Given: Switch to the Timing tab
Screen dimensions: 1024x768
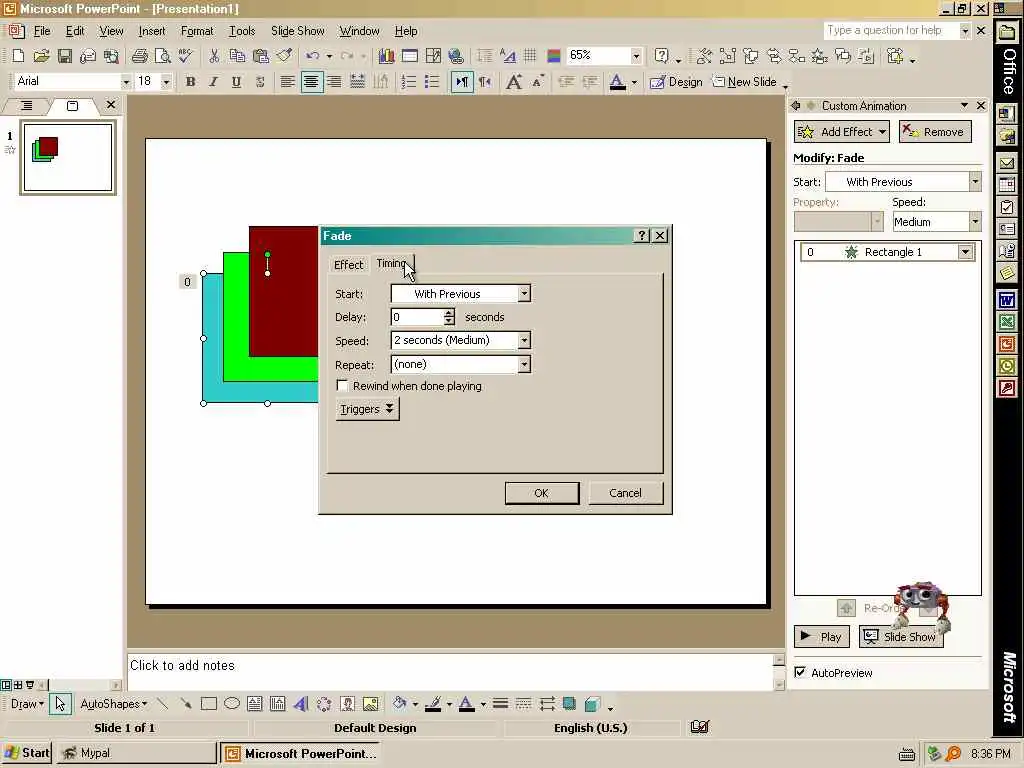Looking at the screenshot, I should (x=392, y=263).
